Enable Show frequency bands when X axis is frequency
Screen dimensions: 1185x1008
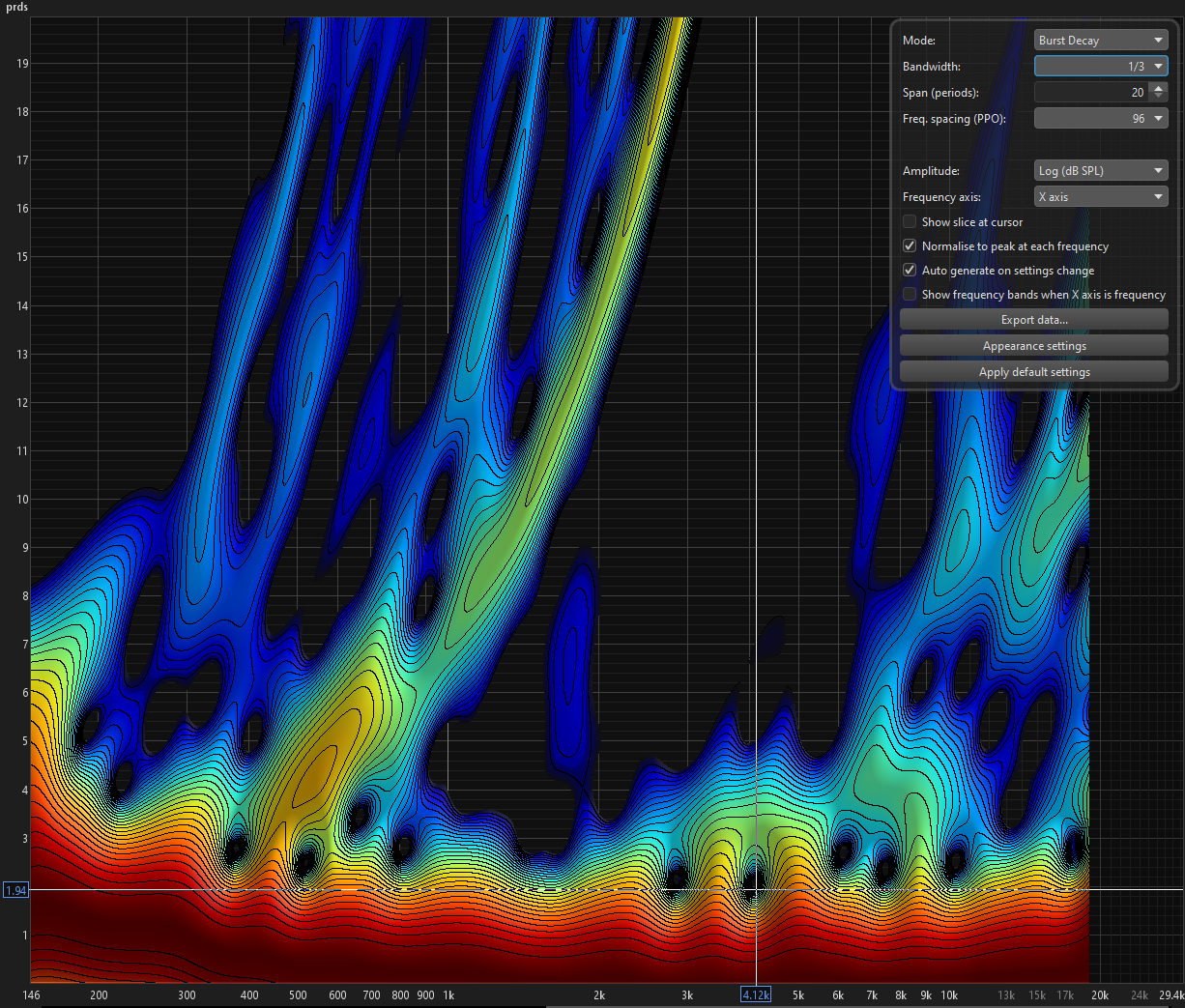coord(910,295)
